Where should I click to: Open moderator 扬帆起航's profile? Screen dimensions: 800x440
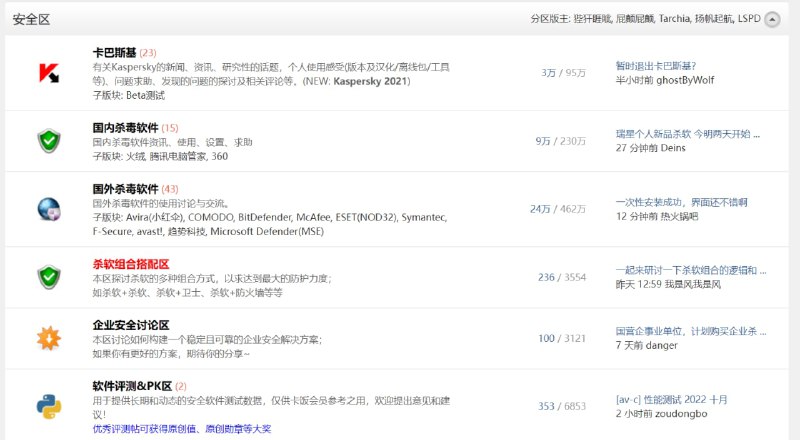(714, 19)
